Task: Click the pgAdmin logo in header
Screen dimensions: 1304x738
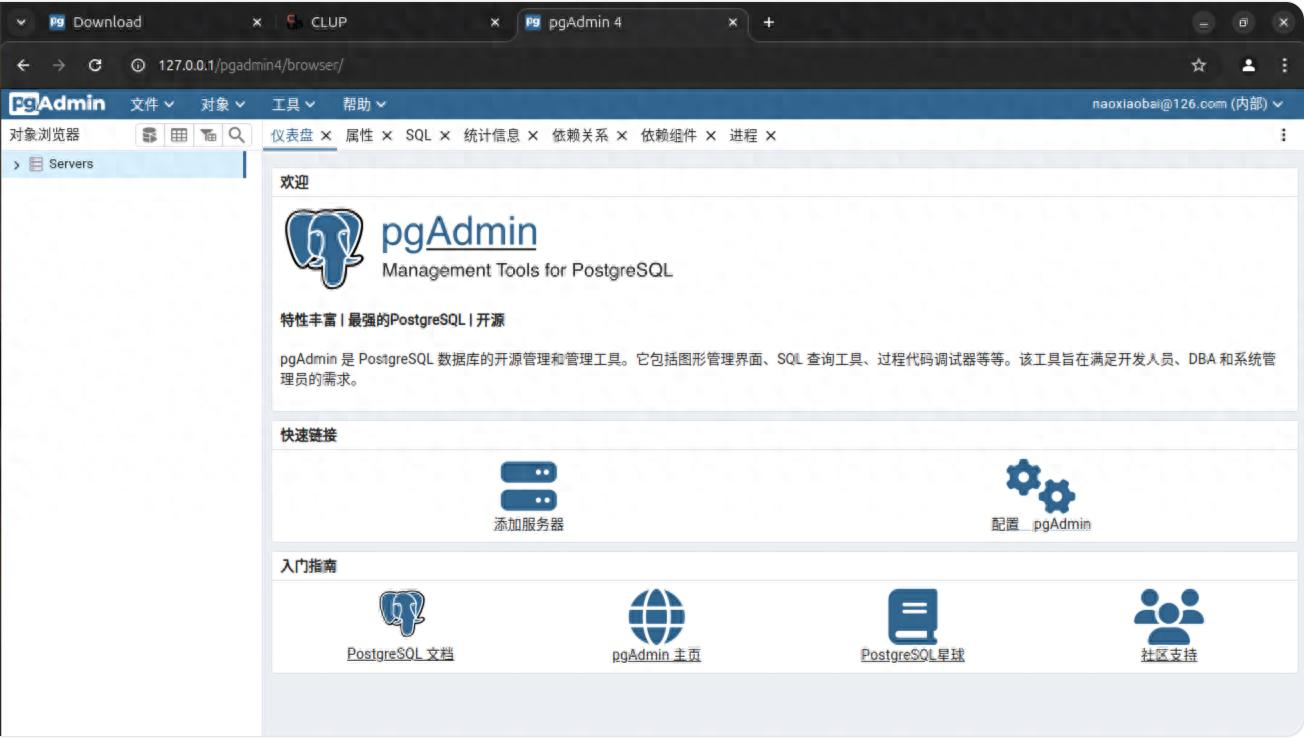Action: [x=57, y=103]
